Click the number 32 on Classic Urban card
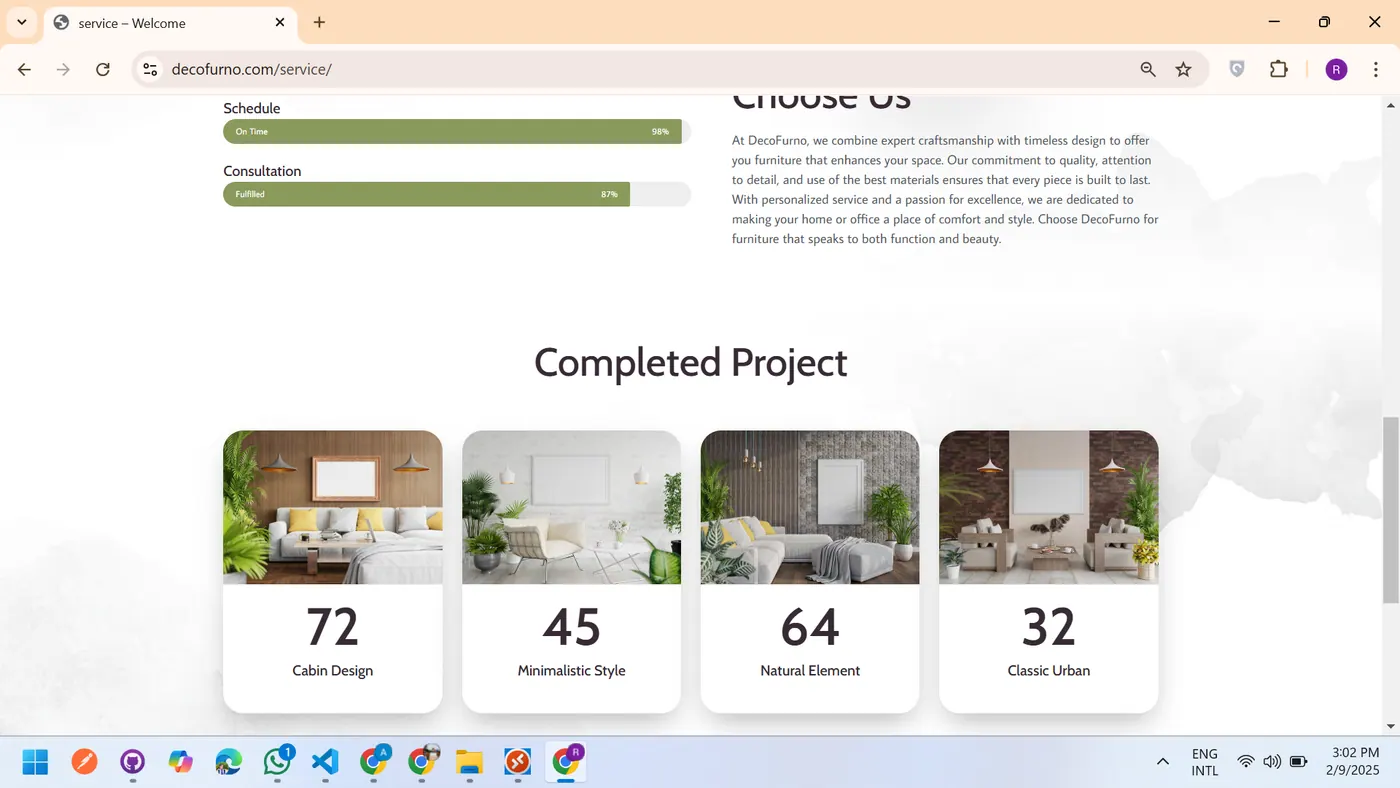 [1049, 627]
